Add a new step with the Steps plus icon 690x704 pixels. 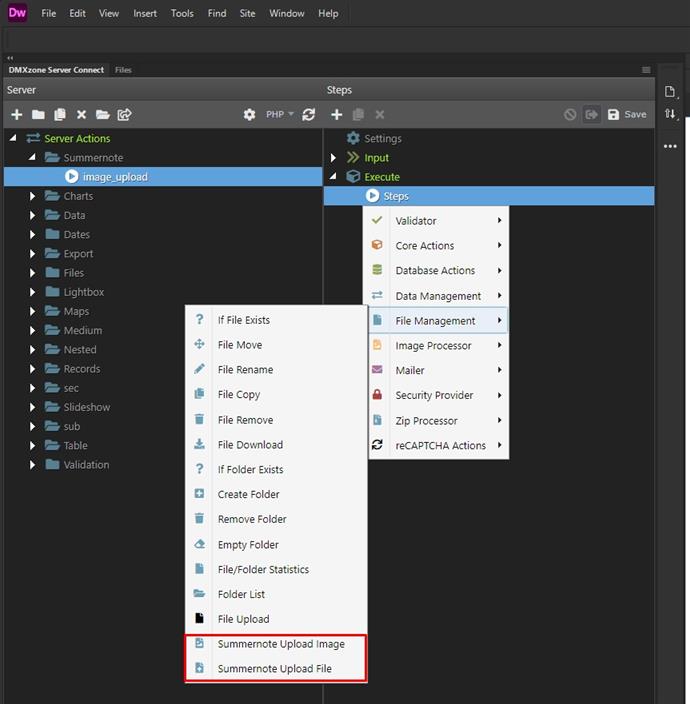click(x=337, y=114)
